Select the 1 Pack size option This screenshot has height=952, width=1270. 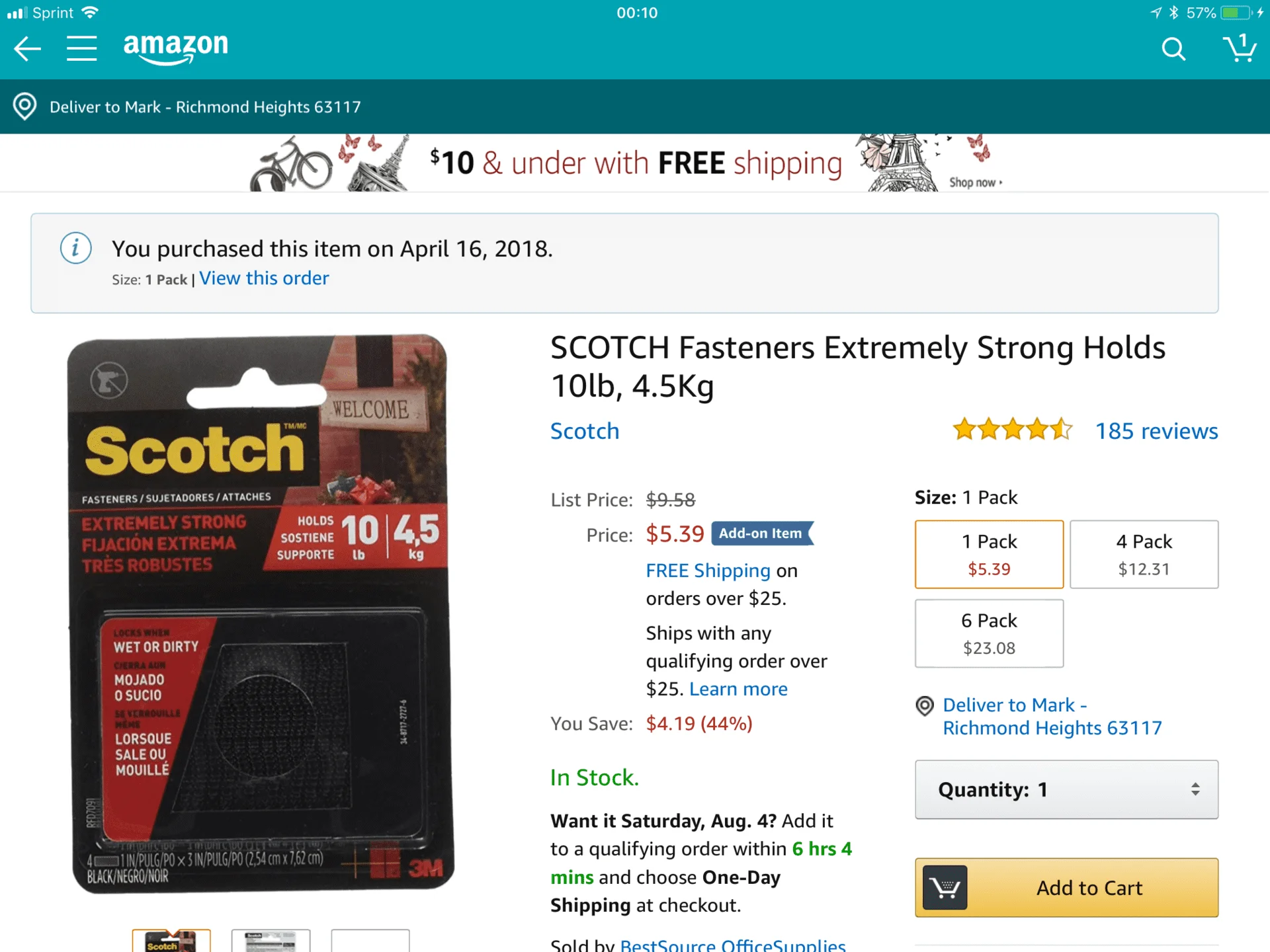pyautogui.click(x=989, y=554)
